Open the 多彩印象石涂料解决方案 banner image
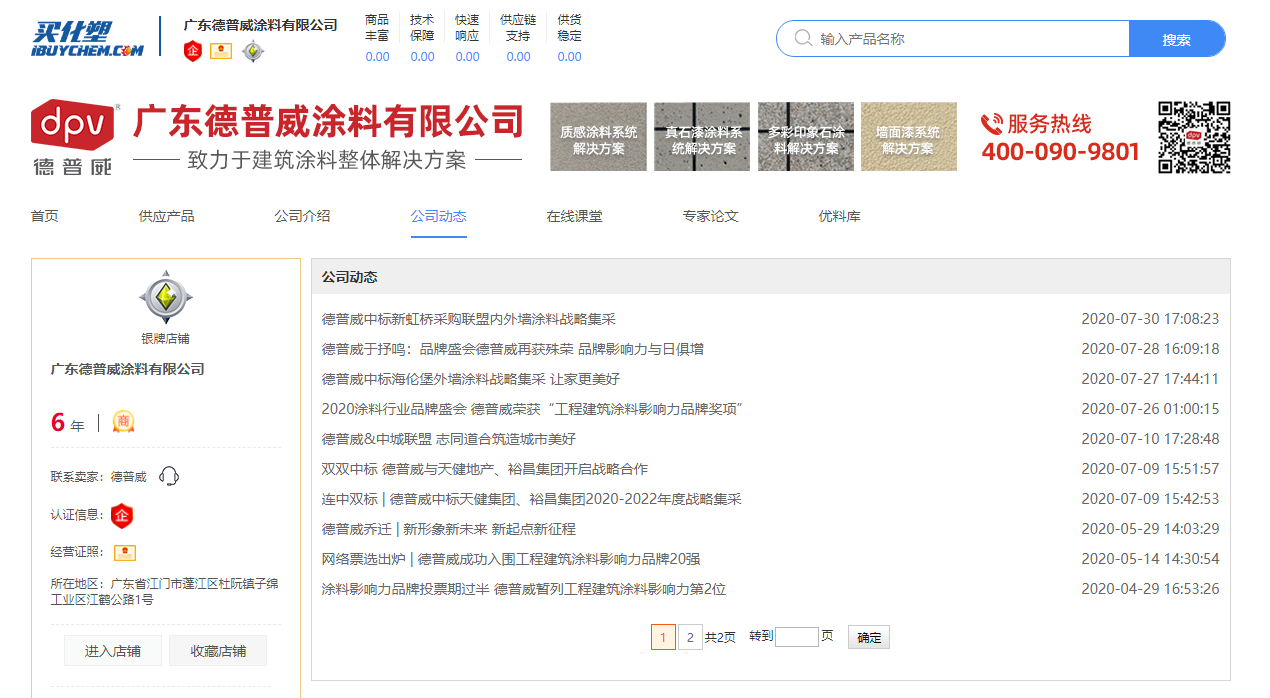Screen dimensions: 1270x698 click(x=806, y=136)
